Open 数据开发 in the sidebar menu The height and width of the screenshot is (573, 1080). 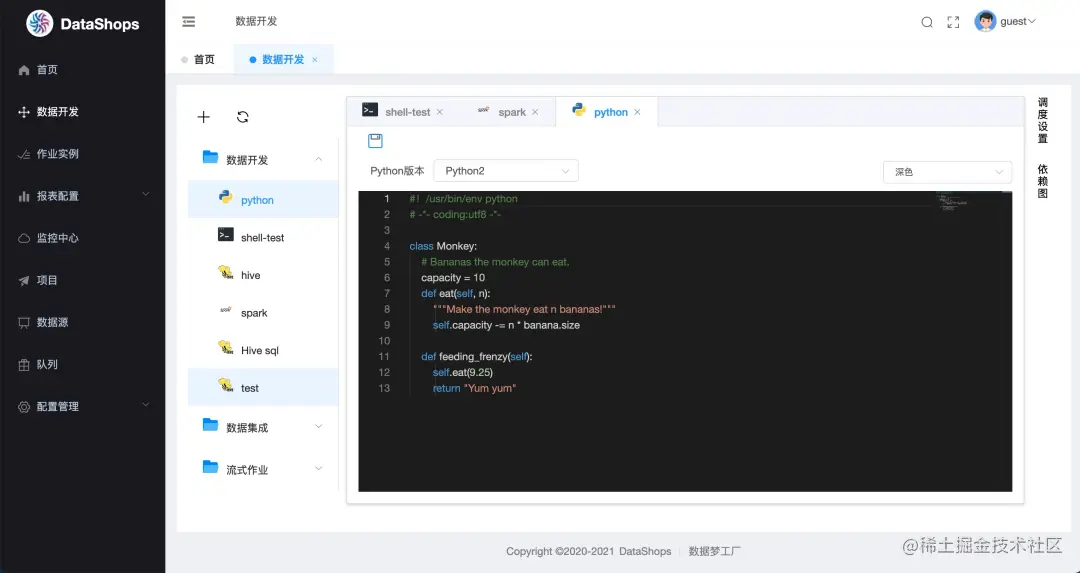coord(83,112)
